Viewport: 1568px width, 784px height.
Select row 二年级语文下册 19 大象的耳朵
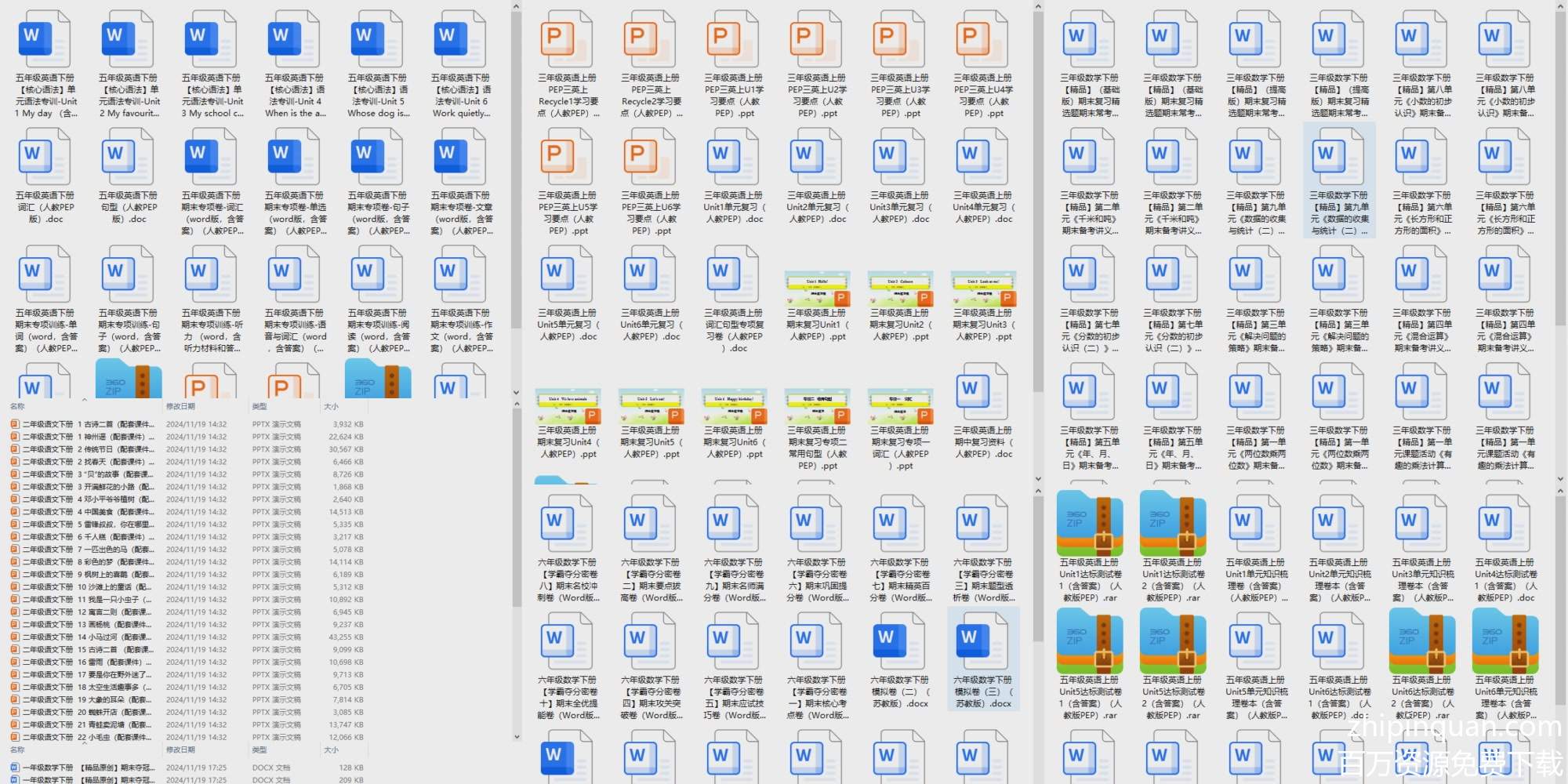(x=188, y=700)
